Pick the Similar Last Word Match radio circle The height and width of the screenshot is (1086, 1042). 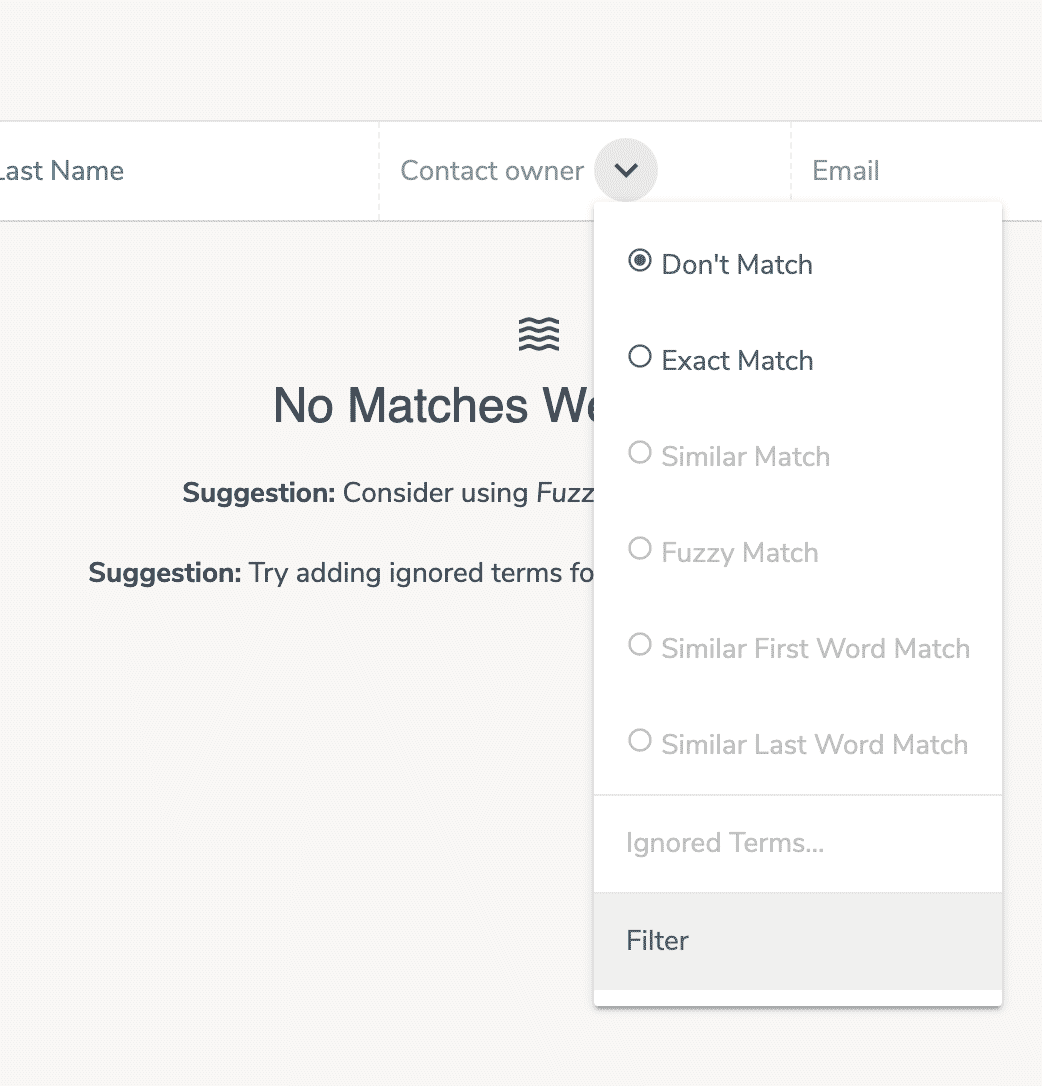click(639, 740)
